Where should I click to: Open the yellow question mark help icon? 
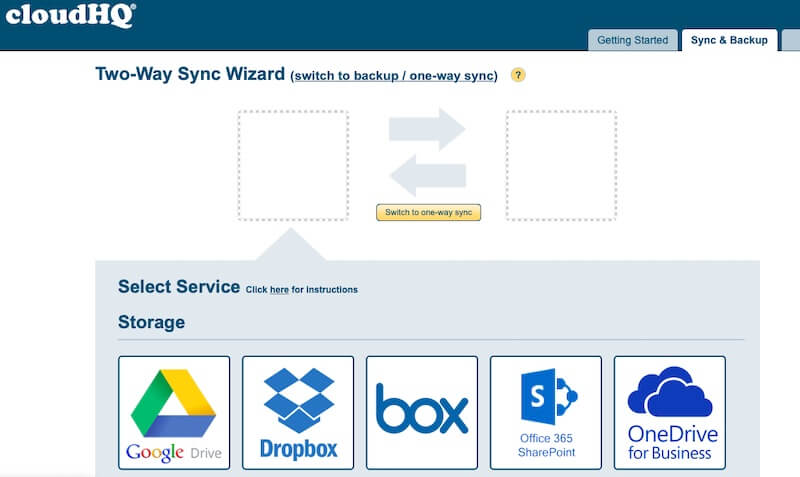tap(518, 75)
